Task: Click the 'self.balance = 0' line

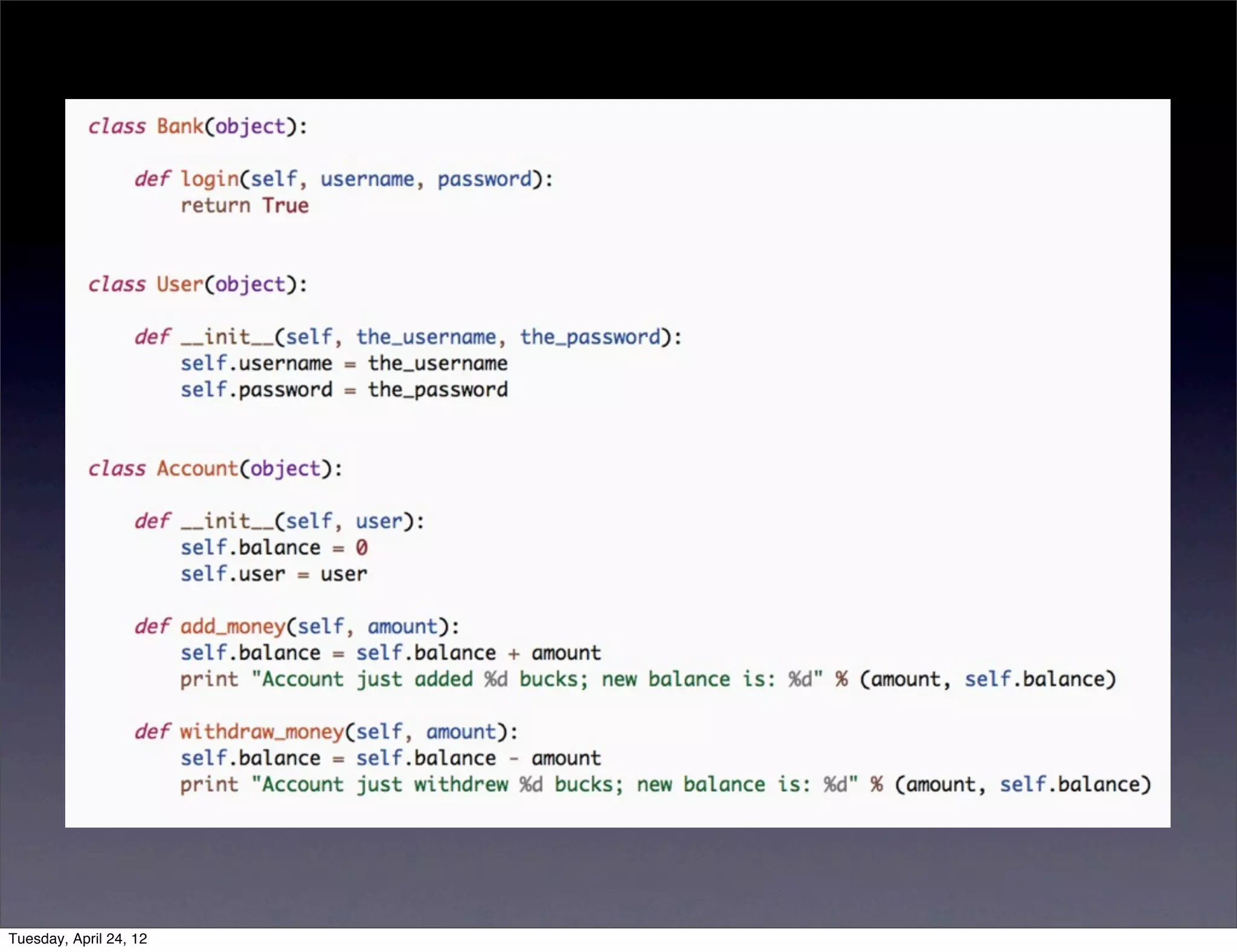Action: pyautogui.click(x=274, y=547)
